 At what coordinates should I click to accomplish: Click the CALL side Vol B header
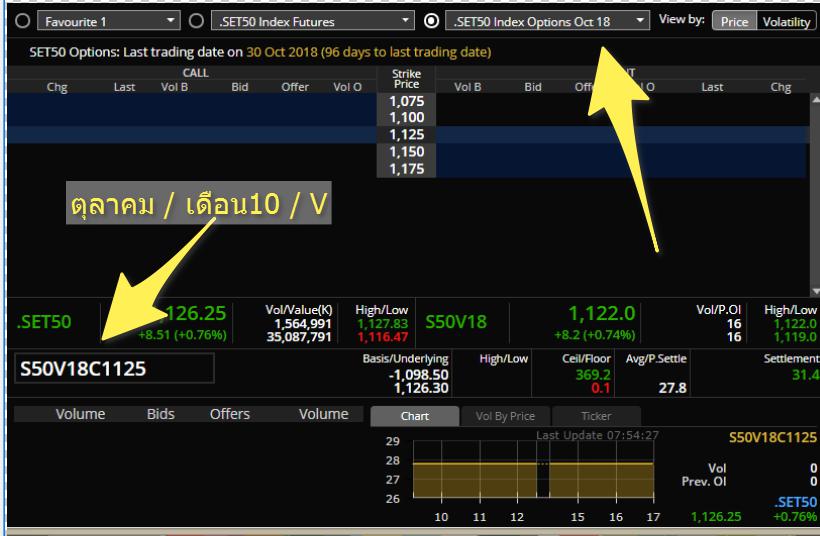click(175, 87)
